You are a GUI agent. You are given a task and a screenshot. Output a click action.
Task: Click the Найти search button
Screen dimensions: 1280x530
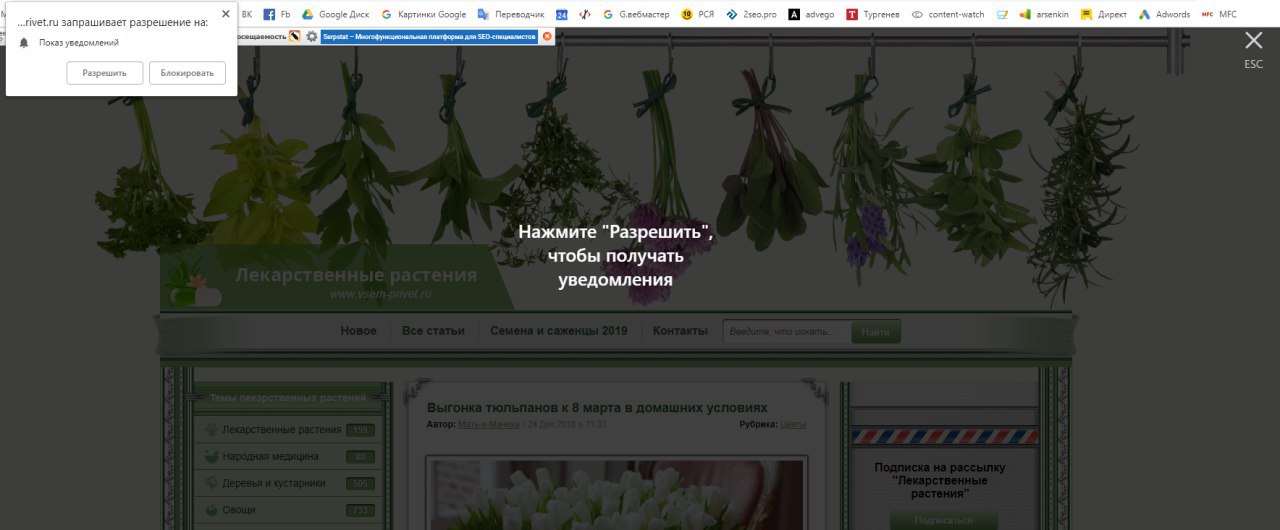(x=876, y=331)
